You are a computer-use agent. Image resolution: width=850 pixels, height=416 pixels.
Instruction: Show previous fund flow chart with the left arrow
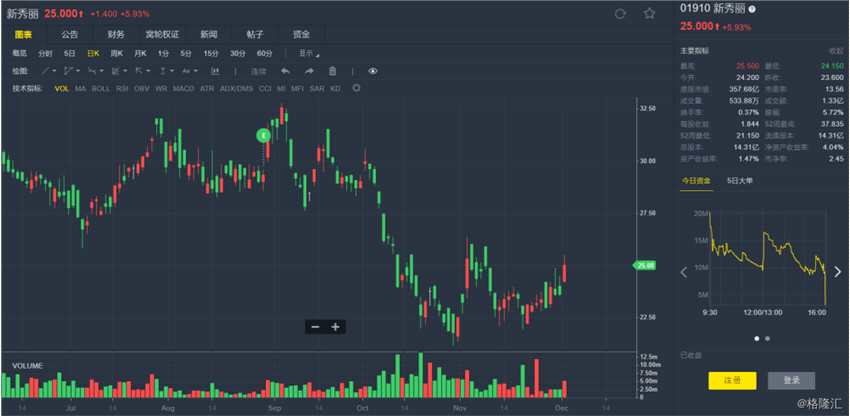[x=684, y=272]
